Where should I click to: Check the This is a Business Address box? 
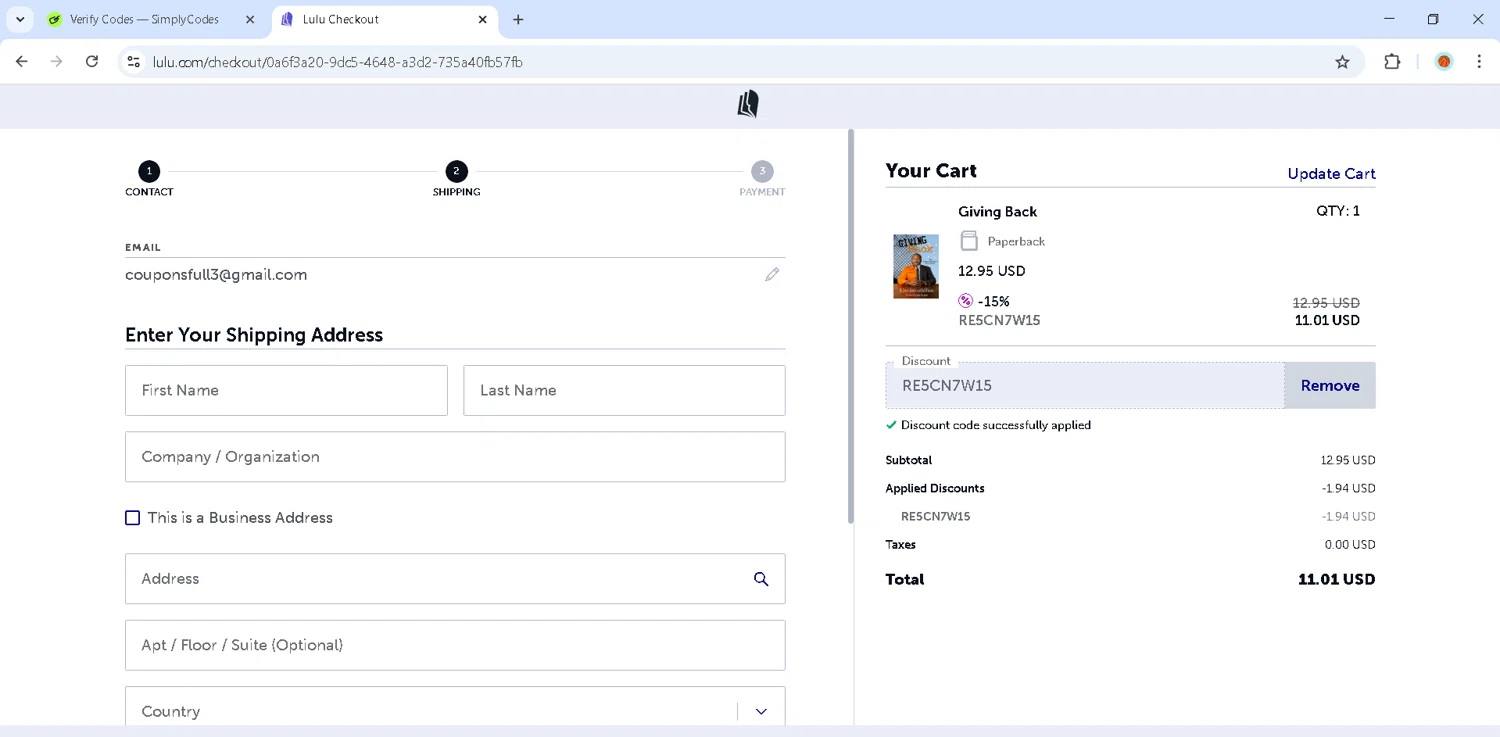pyautogui.click(x=133, y=518)
